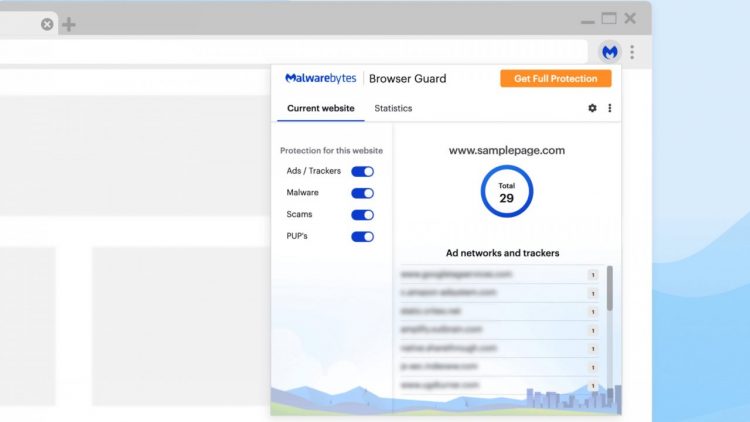Open a new browser tab
750x422 pixels.
pyautogui.click(x=69, y=24)
